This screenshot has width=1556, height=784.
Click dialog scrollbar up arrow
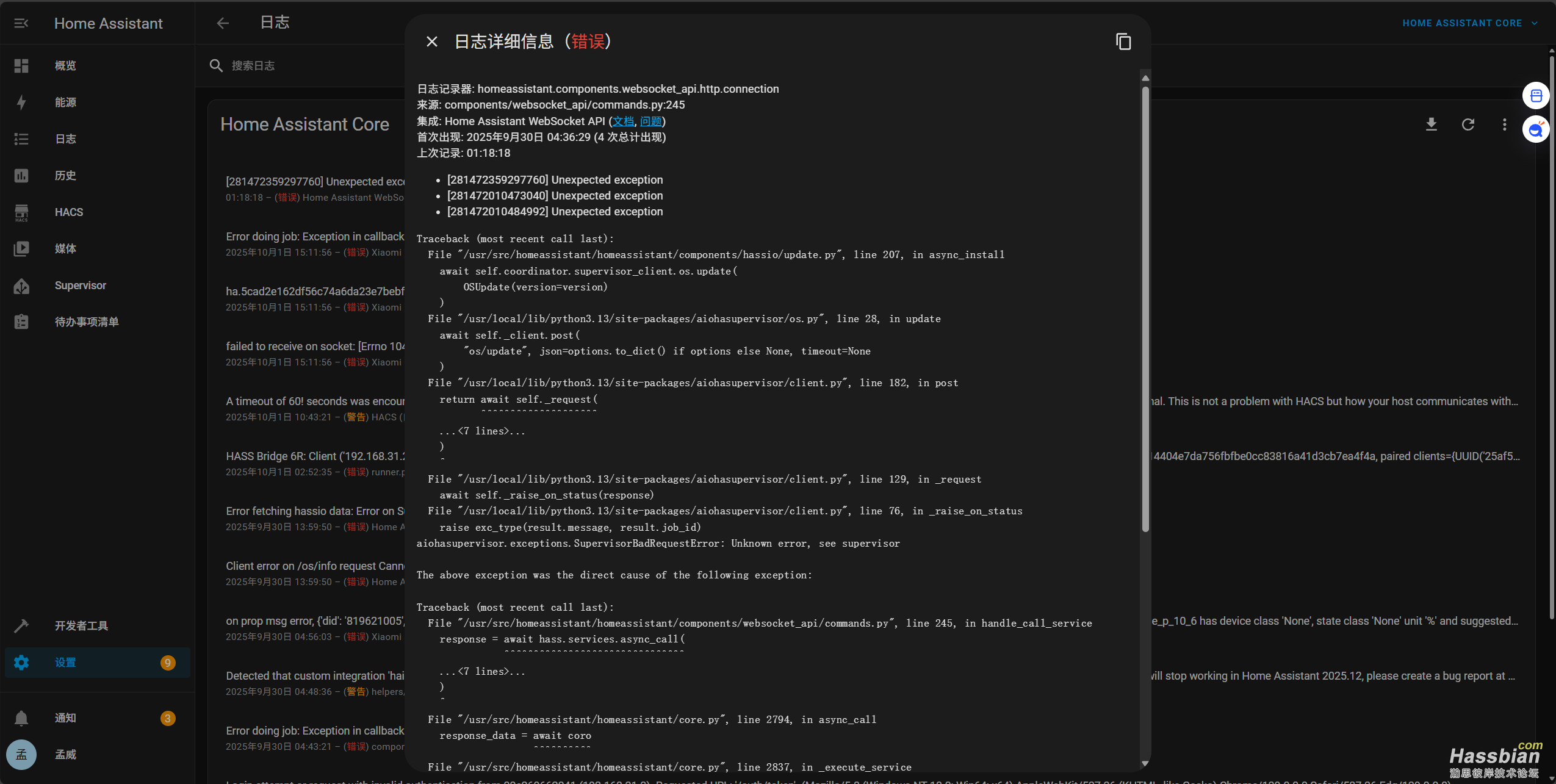1145,78
